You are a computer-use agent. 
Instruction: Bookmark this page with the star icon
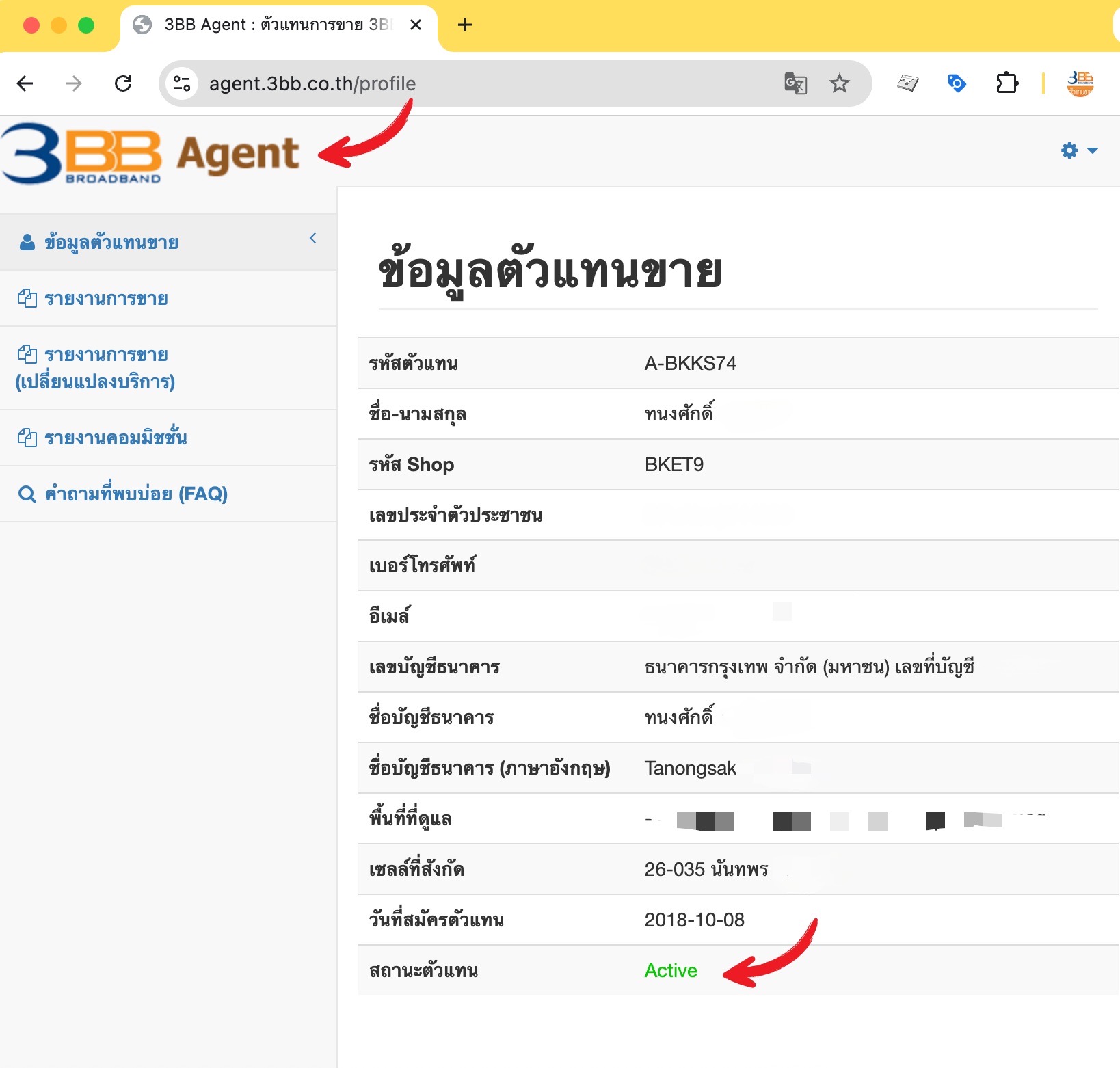(839, 83)
